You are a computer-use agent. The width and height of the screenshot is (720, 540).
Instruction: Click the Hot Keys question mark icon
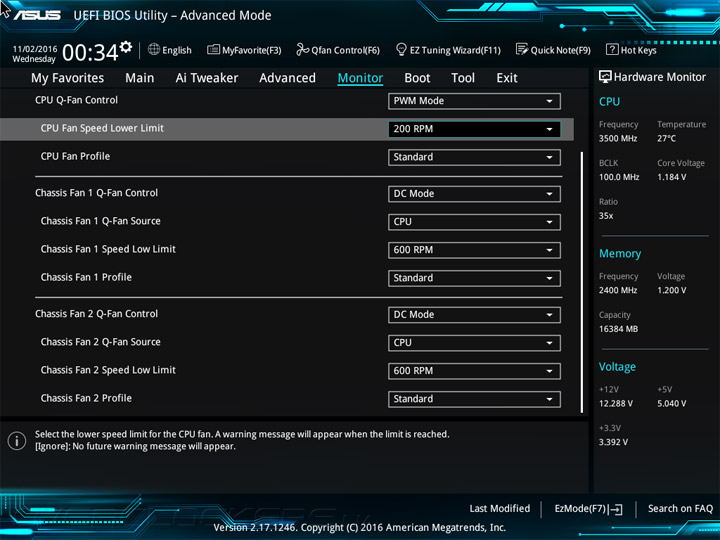pyautogui.click(x=612, y=49)
